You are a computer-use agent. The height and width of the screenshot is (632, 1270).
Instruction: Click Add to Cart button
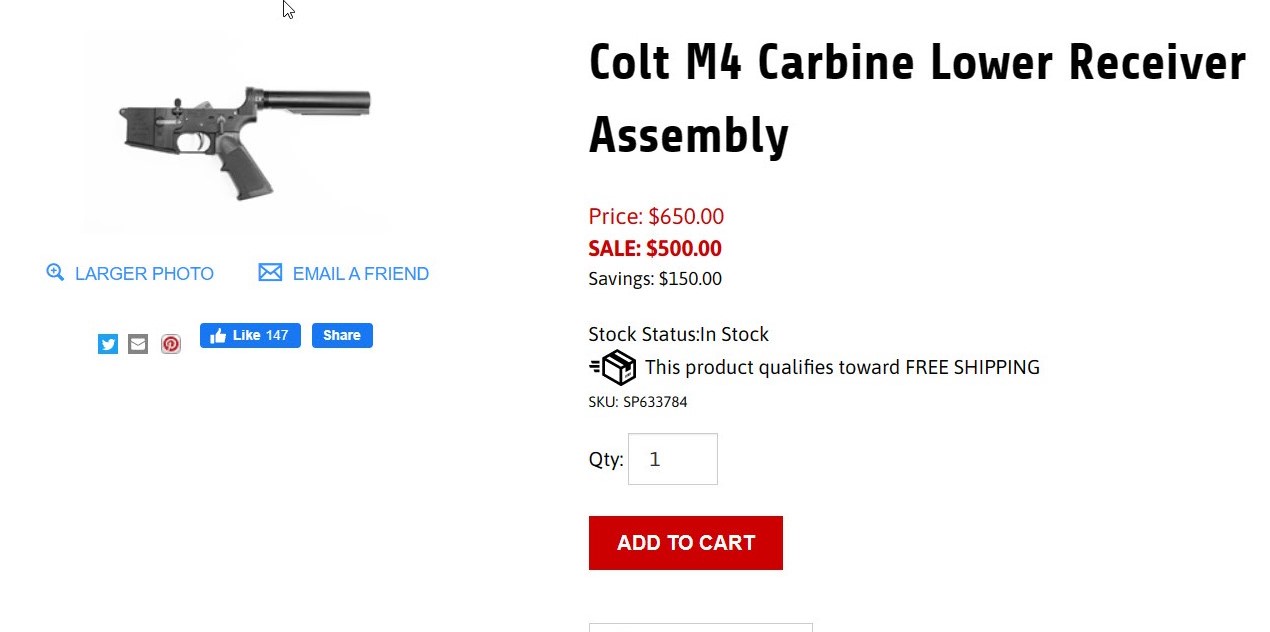(x=685, y=543)
